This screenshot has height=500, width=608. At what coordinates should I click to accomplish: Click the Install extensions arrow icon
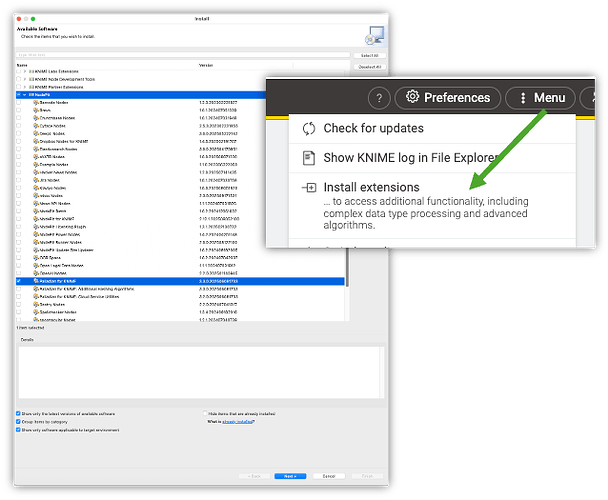309,188
